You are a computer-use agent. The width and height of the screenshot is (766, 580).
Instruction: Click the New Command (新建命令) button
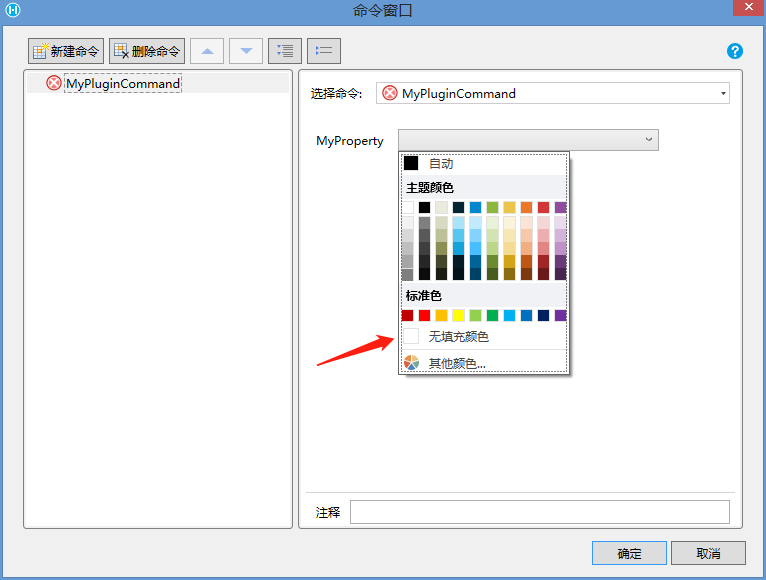click(x=66, y=51)
